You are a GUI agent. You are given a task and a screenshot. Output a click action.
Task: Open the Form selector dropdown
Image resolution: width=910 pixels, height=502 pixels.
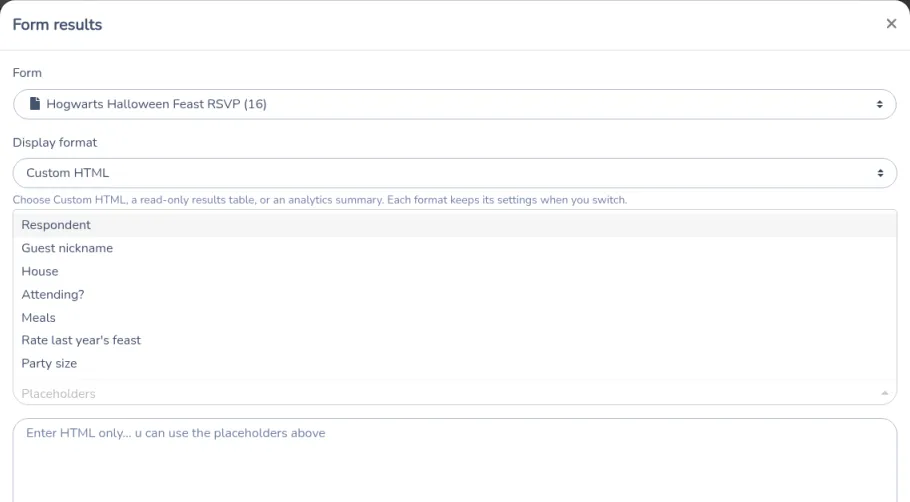coord(454,104)
